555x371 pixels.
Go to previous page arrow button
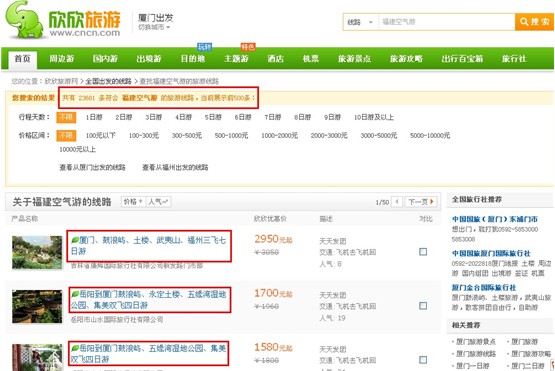[397, 202]
